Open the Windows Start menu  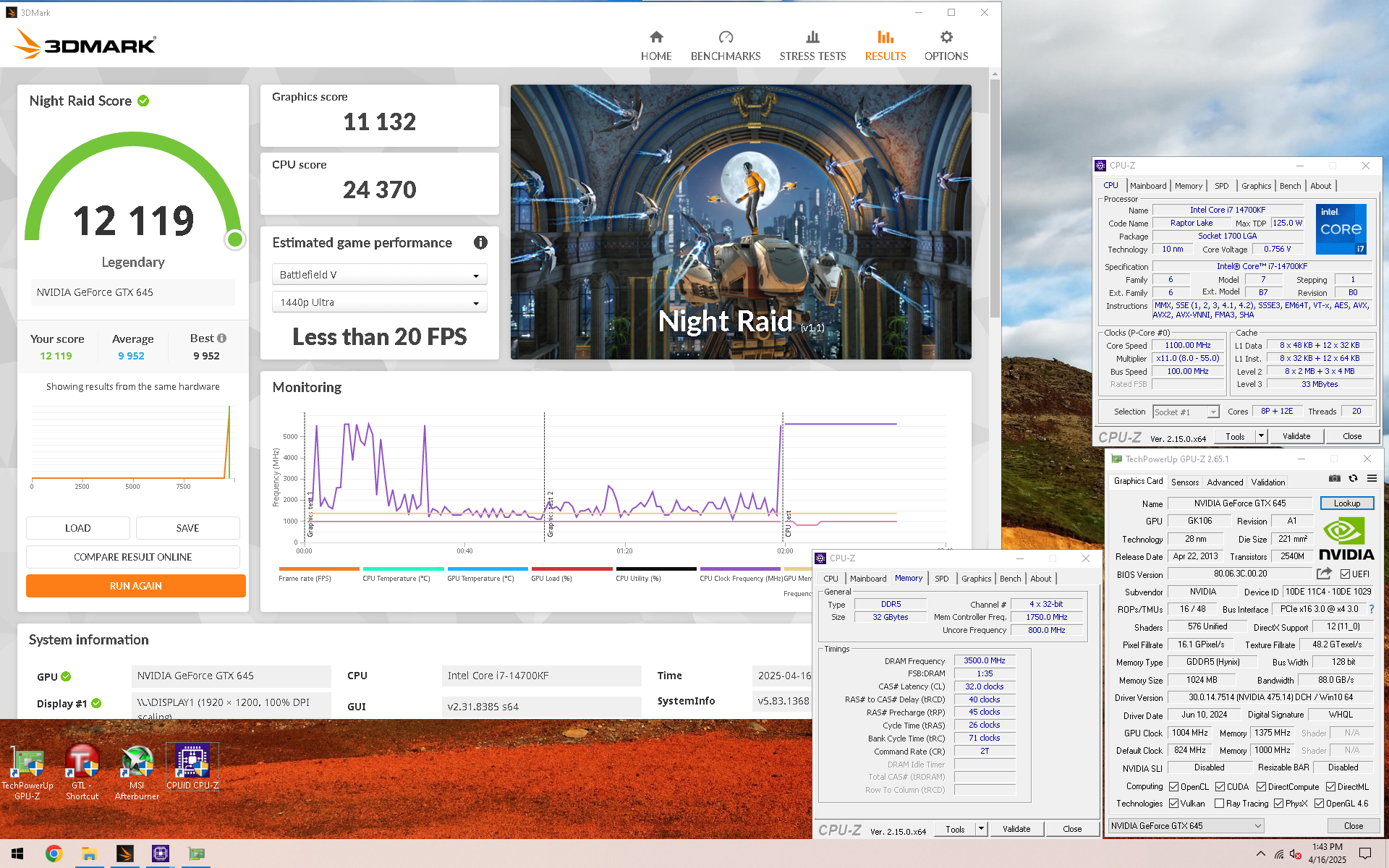17,854
